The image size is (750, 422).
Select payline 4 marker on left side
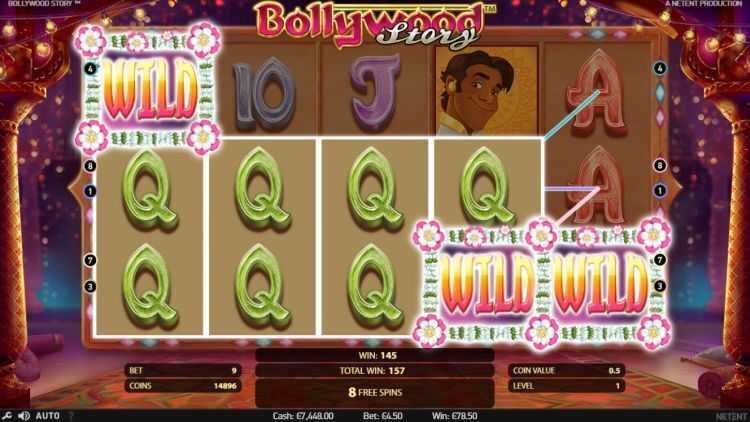point(90,68)
